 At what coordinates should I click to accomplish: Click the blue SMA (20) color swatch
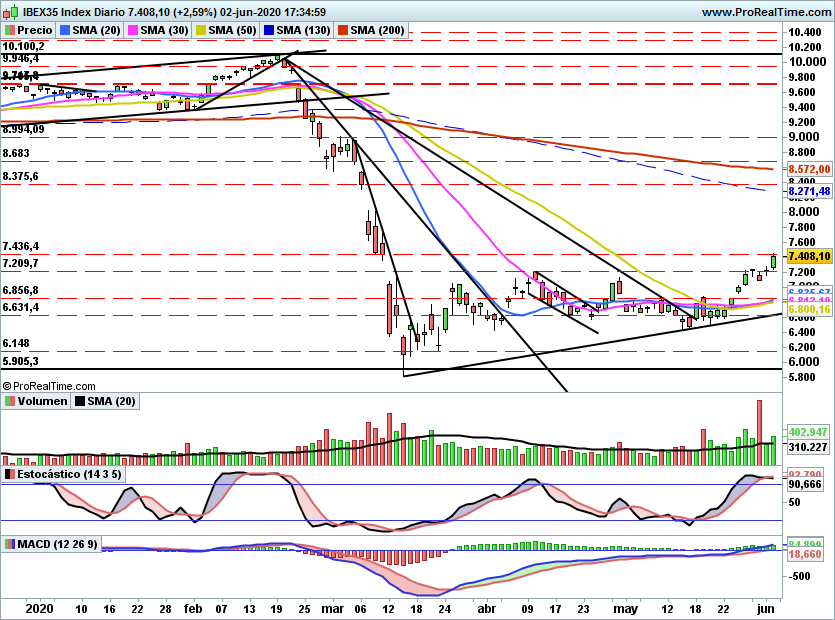64,30
